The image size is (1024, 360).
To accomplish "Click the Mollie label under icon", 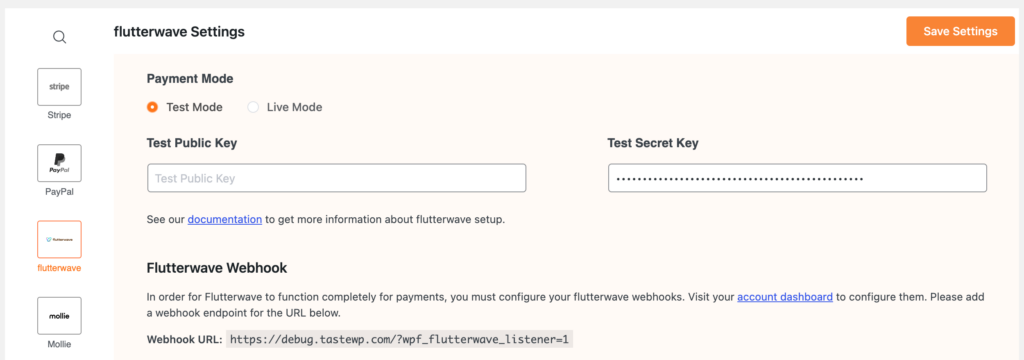I will pos(59,344).
